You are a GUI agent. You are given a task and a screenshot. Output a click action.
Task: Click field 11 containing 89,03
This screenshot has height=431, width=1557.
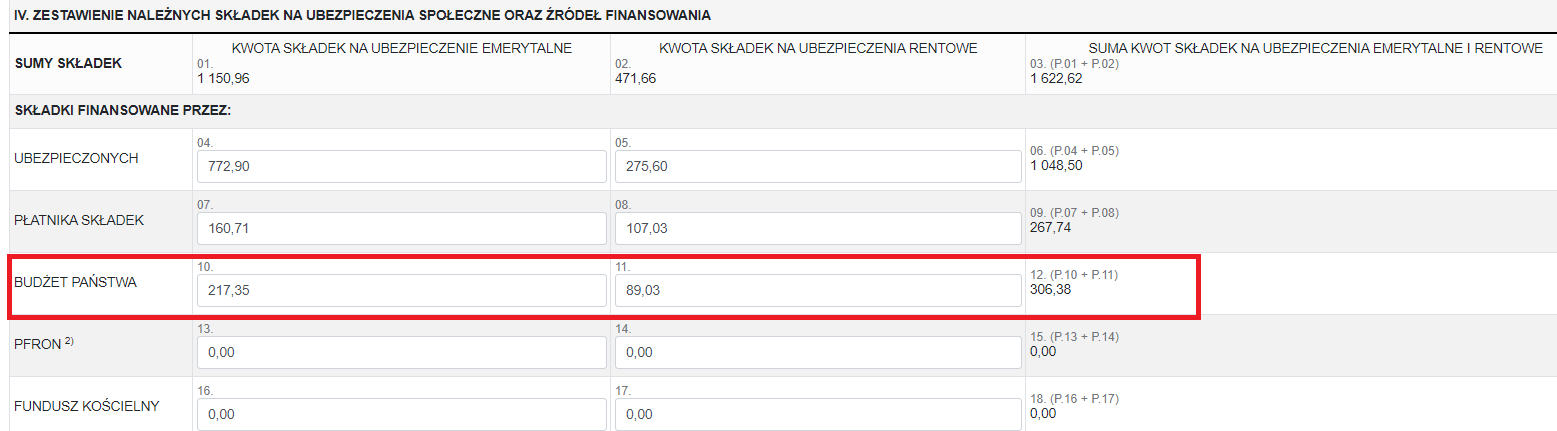coord(818,291)
